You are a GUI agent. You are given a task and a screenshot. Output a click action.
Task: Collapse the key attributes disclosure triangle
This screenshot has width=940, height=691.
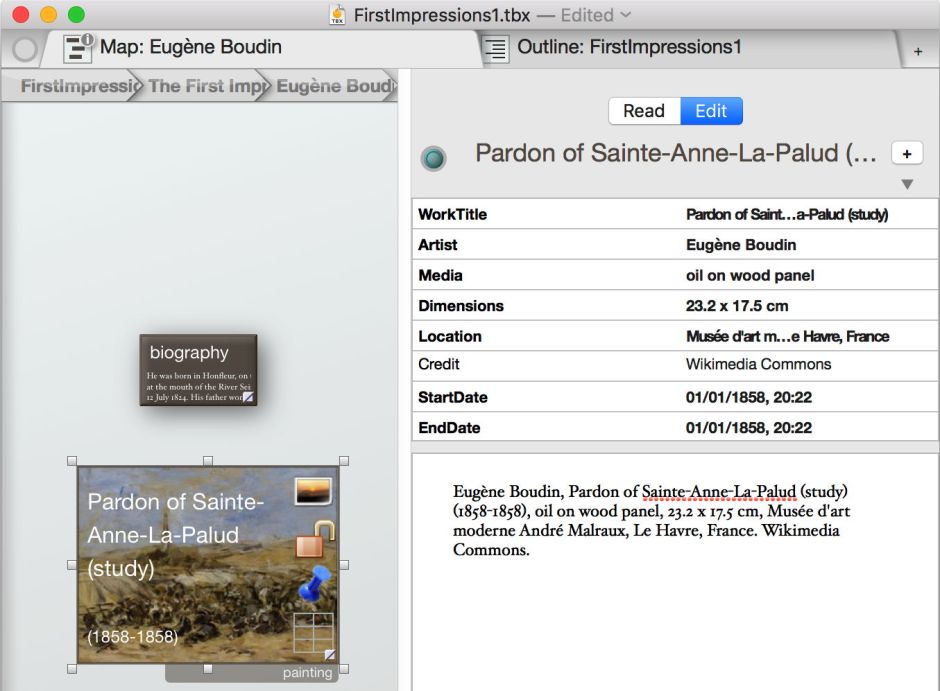(906, 184)
